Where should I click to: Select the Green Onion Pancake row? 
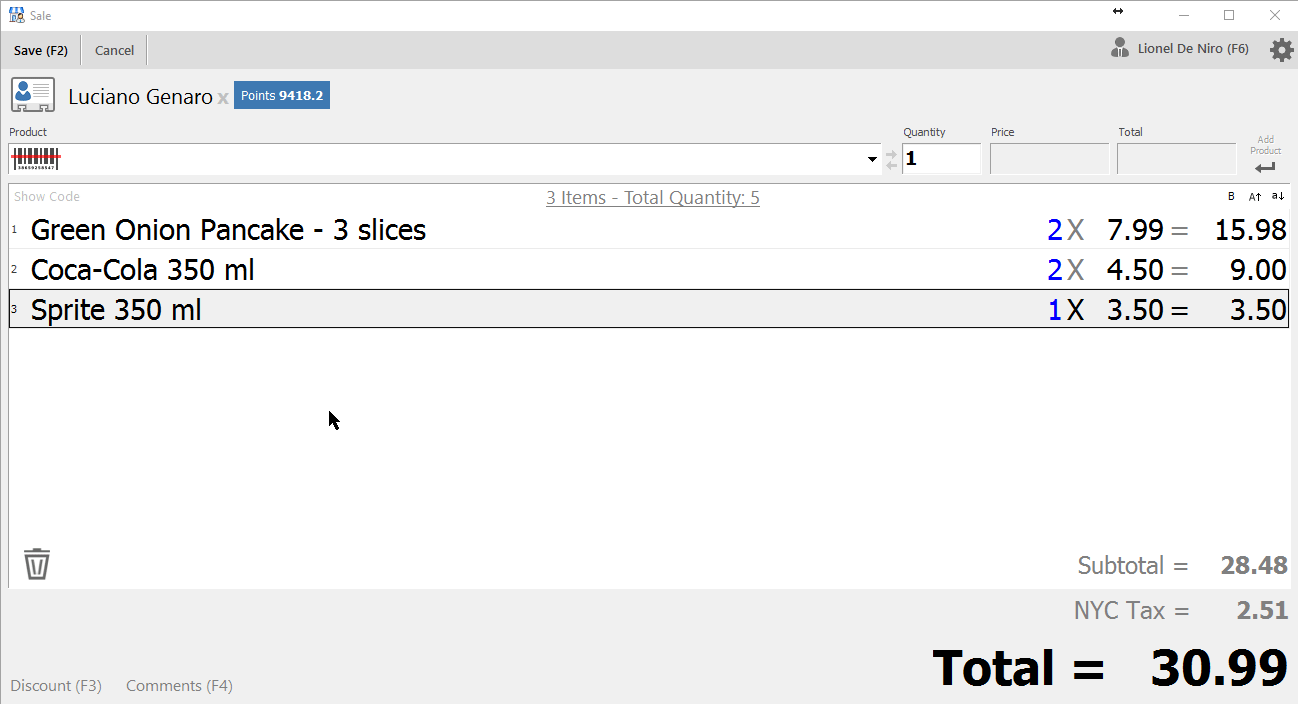point(649,230)
